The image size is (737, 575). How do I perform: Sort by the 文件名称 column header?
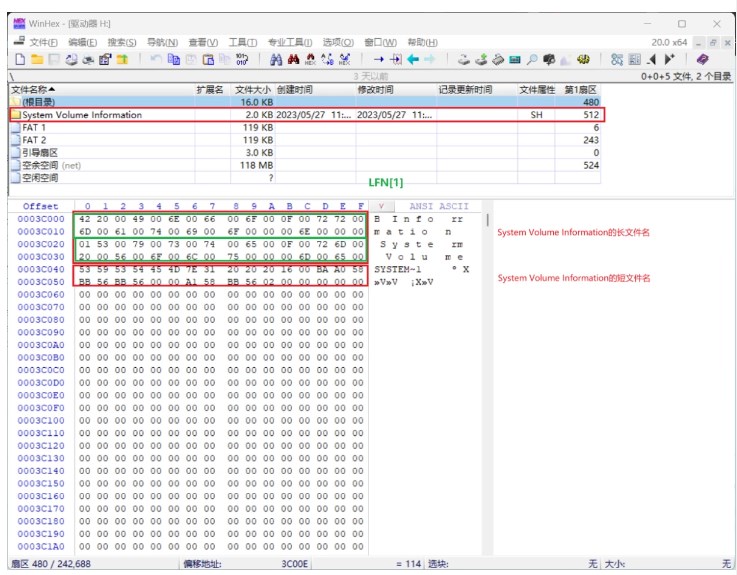pos(30,90)
